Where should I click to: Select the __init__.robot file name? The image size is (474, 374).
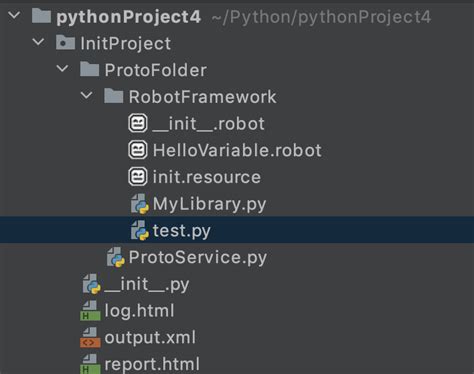point(209,124)
